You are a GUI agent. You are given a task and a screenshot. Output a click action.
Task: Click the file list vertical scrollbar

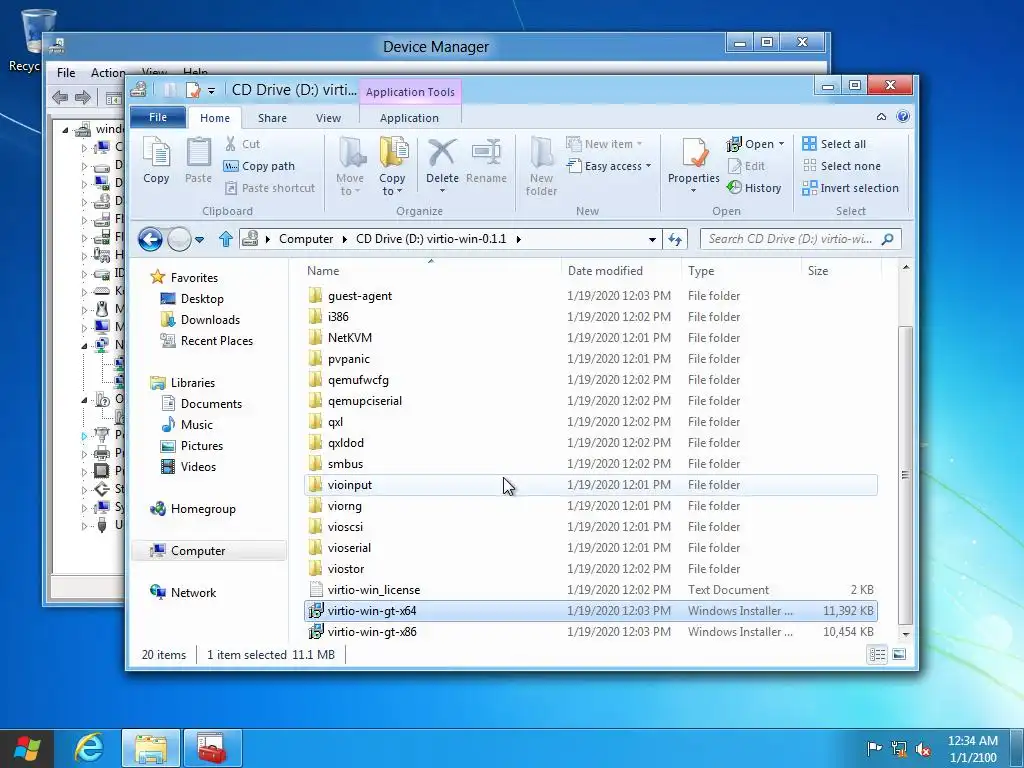click(905, 475)
